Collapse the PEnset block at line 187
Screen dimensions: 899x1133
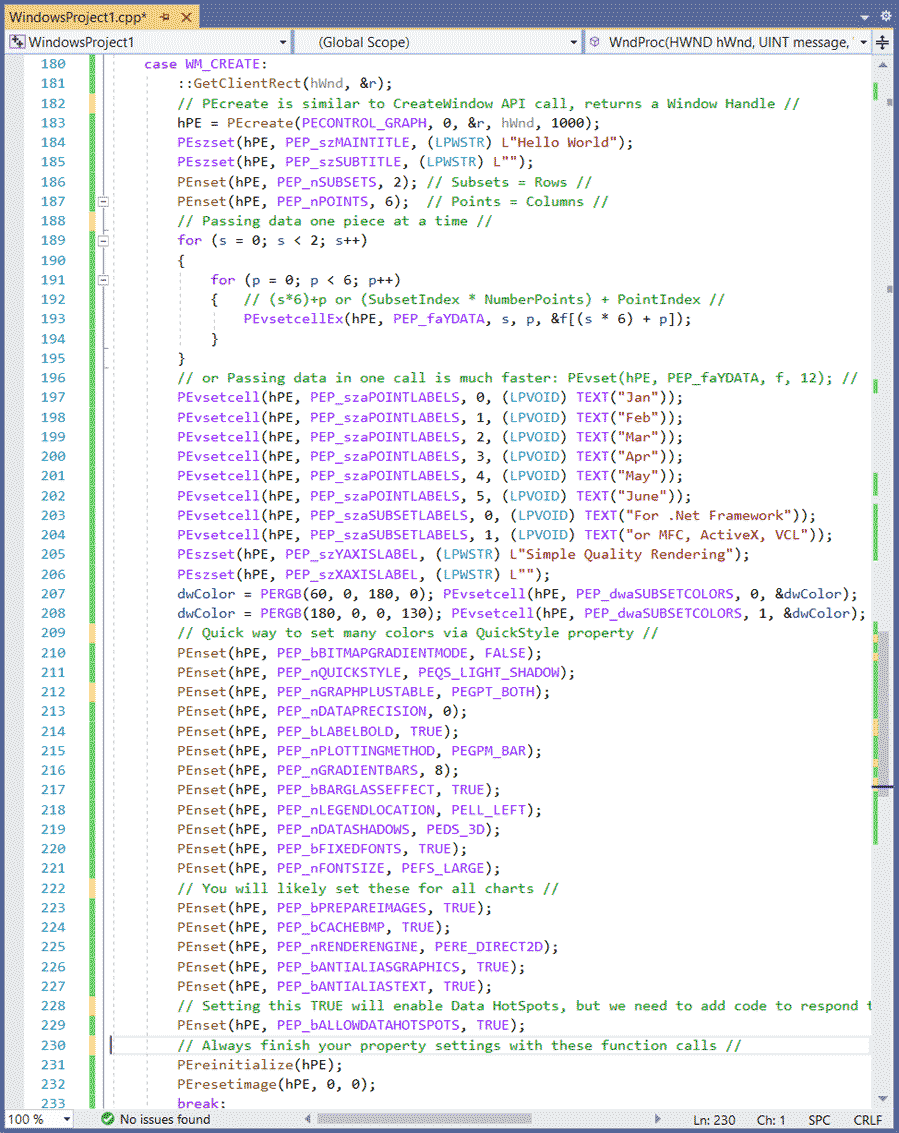point(104,201)
